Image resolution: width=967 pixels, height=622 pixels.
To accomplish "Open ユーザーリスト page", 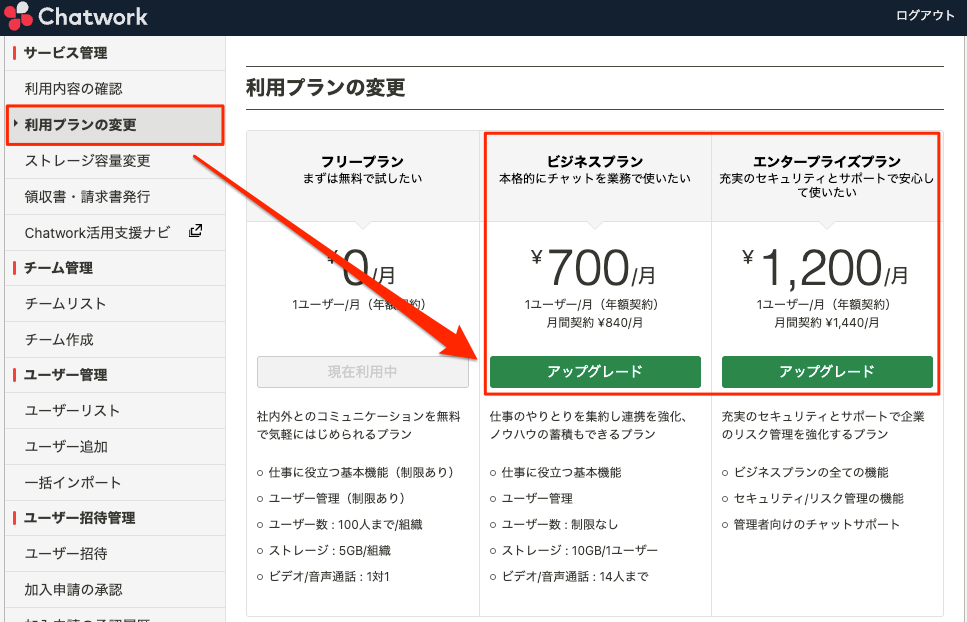I will point(115,411).
